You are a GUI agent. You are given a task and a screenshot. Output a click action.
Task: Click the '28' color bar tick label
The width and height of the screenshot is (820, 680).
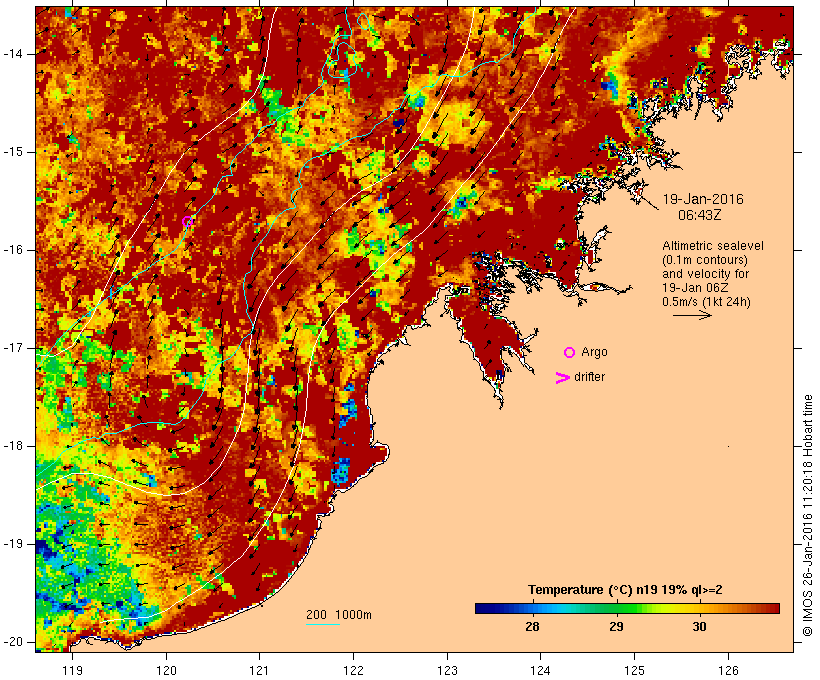point(532,627)
